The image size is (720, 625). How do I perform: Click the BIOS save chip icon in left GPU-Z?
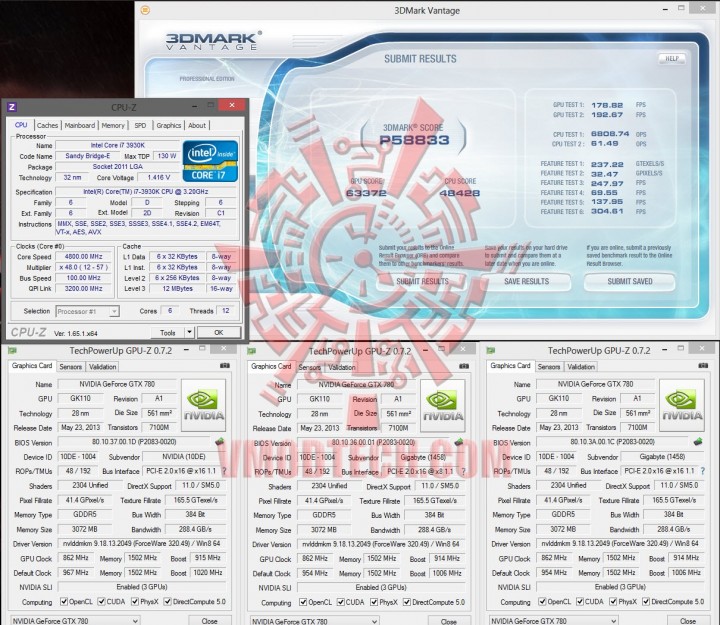coord(219,442)
